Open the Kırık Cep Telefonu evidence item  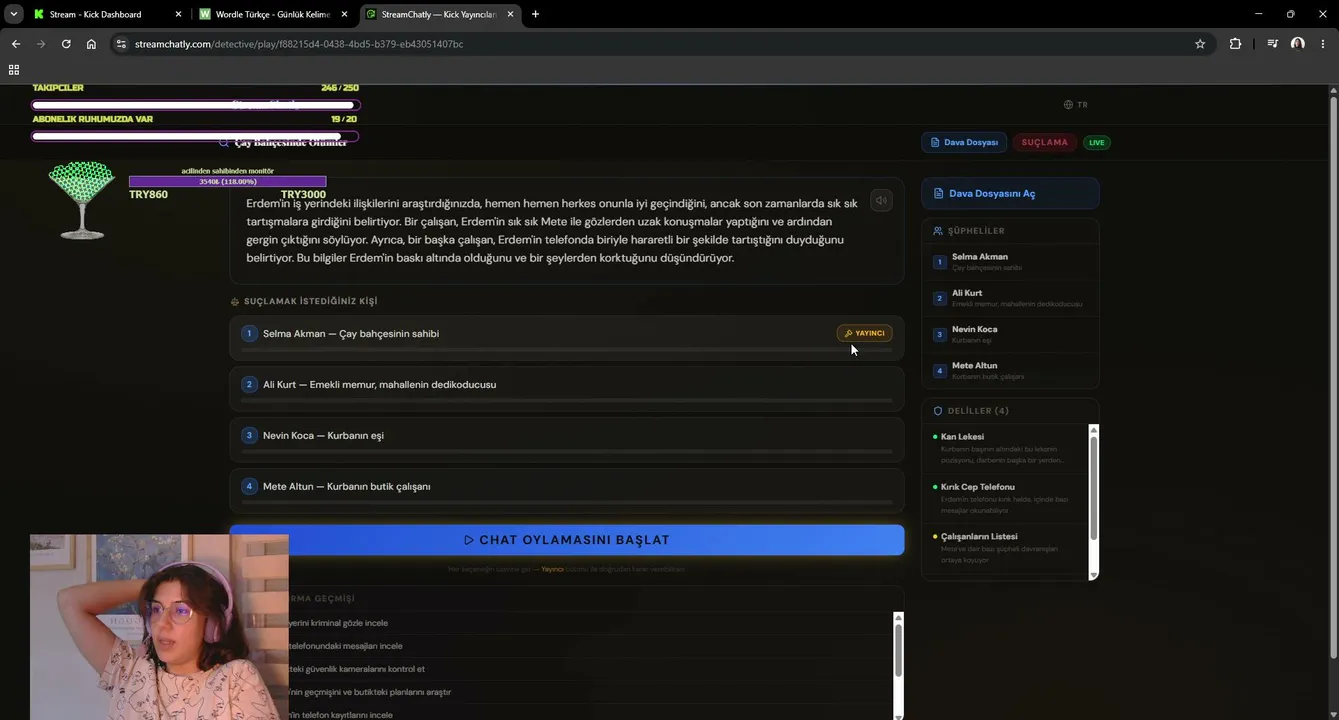(x=1005, y=498)
